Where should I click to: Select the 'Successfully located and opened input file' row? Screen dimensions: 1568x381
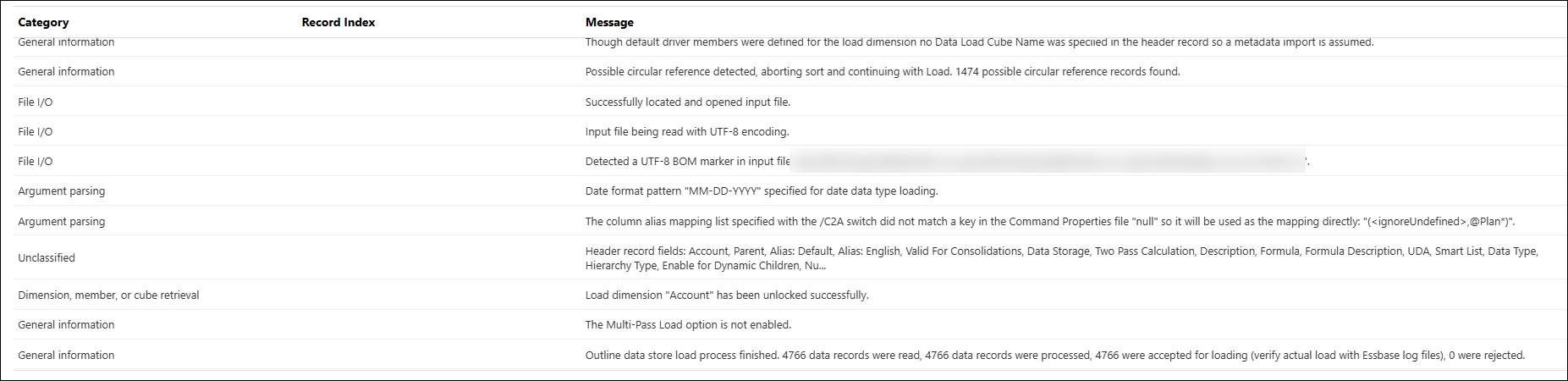click(x=784, y=102)
